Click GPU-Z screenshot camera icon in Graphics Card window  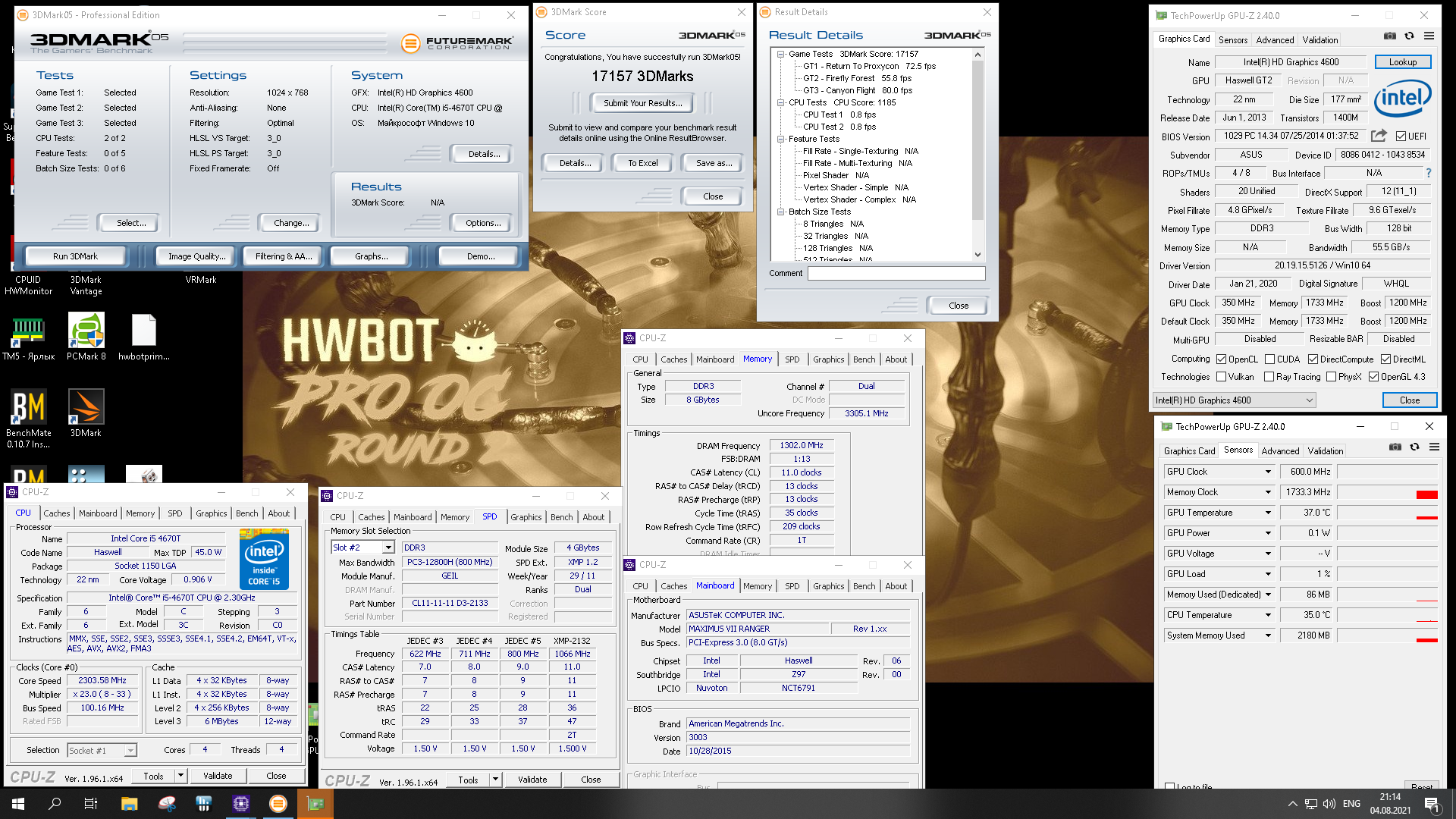pos(1389,36)
